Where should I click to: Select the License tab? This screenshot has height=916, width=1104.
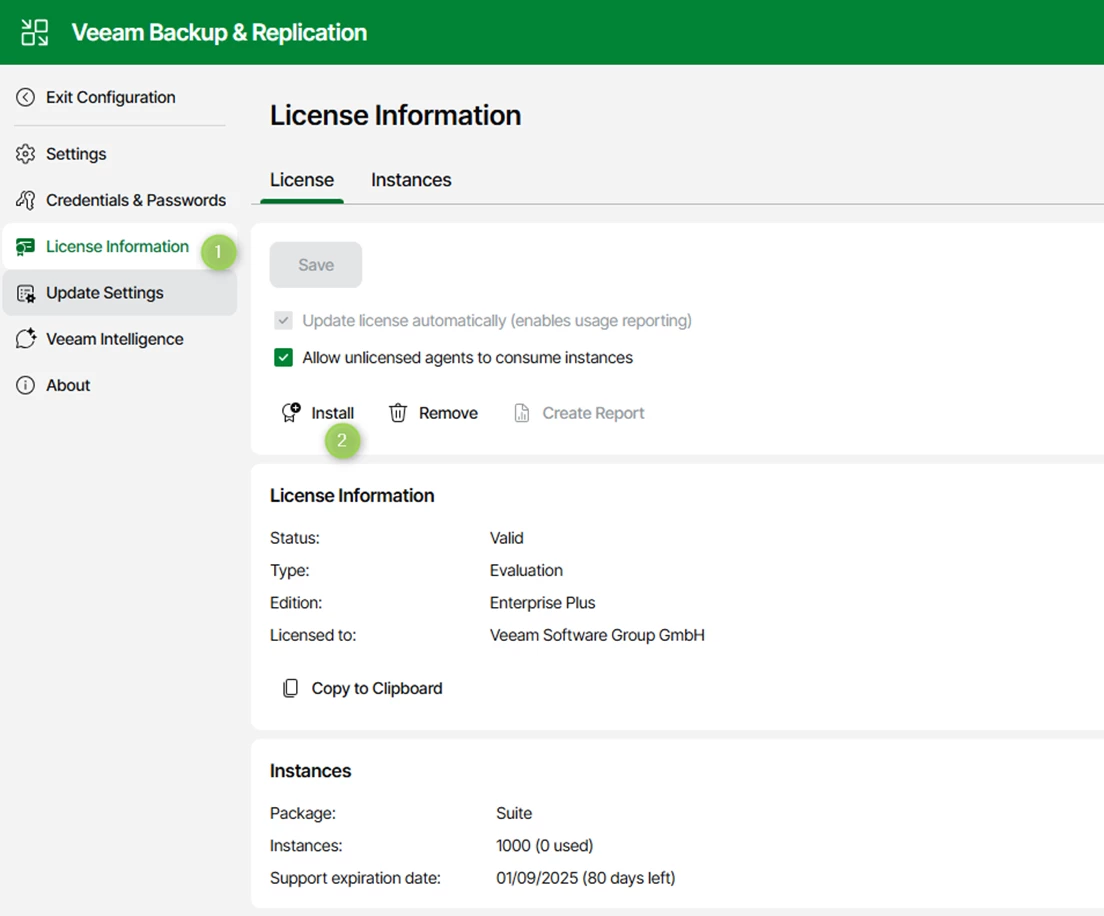point(302,180)
